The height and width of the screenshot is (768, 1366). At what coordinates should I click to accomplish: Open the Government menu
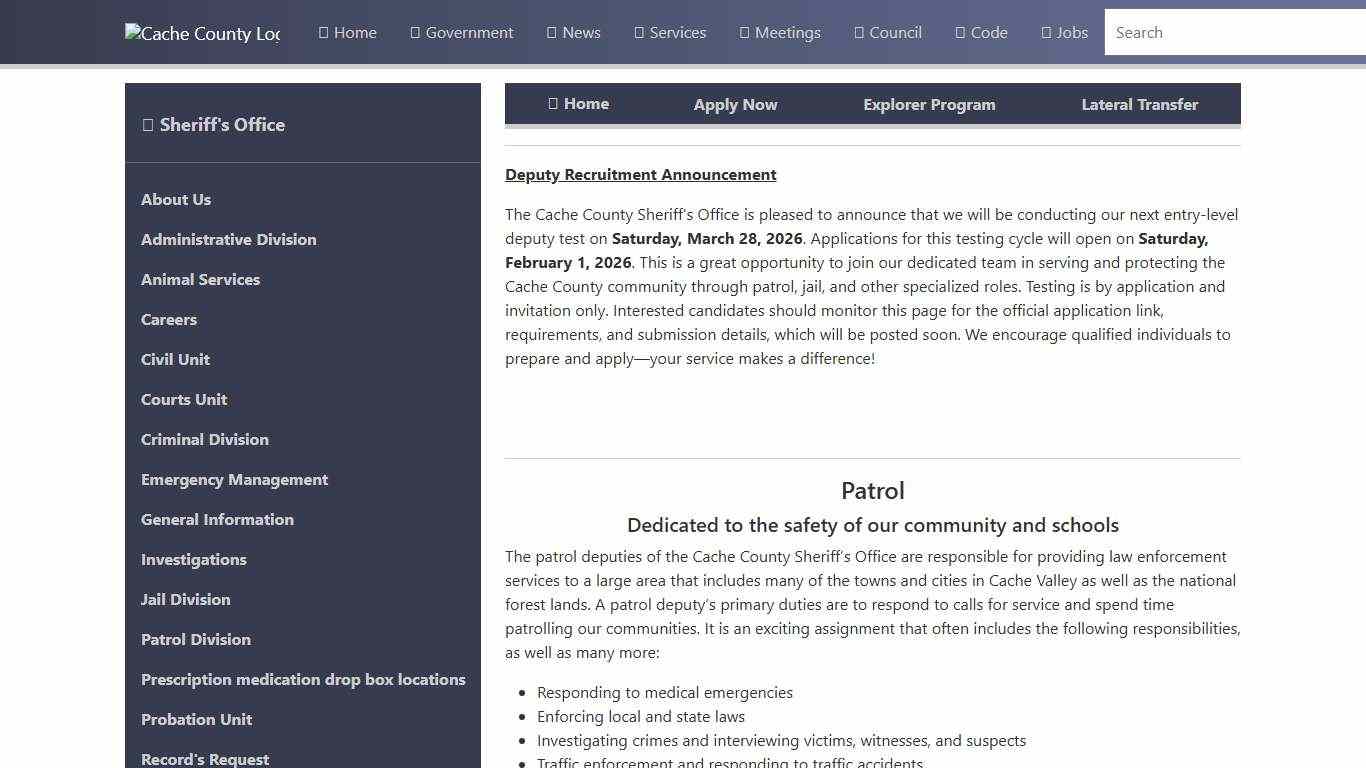point(461,32)
